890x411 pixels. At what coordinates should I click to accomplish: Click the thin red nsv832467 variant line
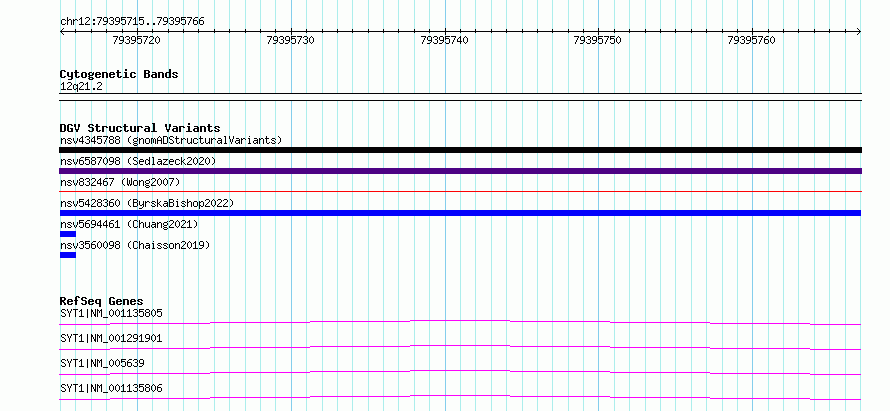[460, 192]
